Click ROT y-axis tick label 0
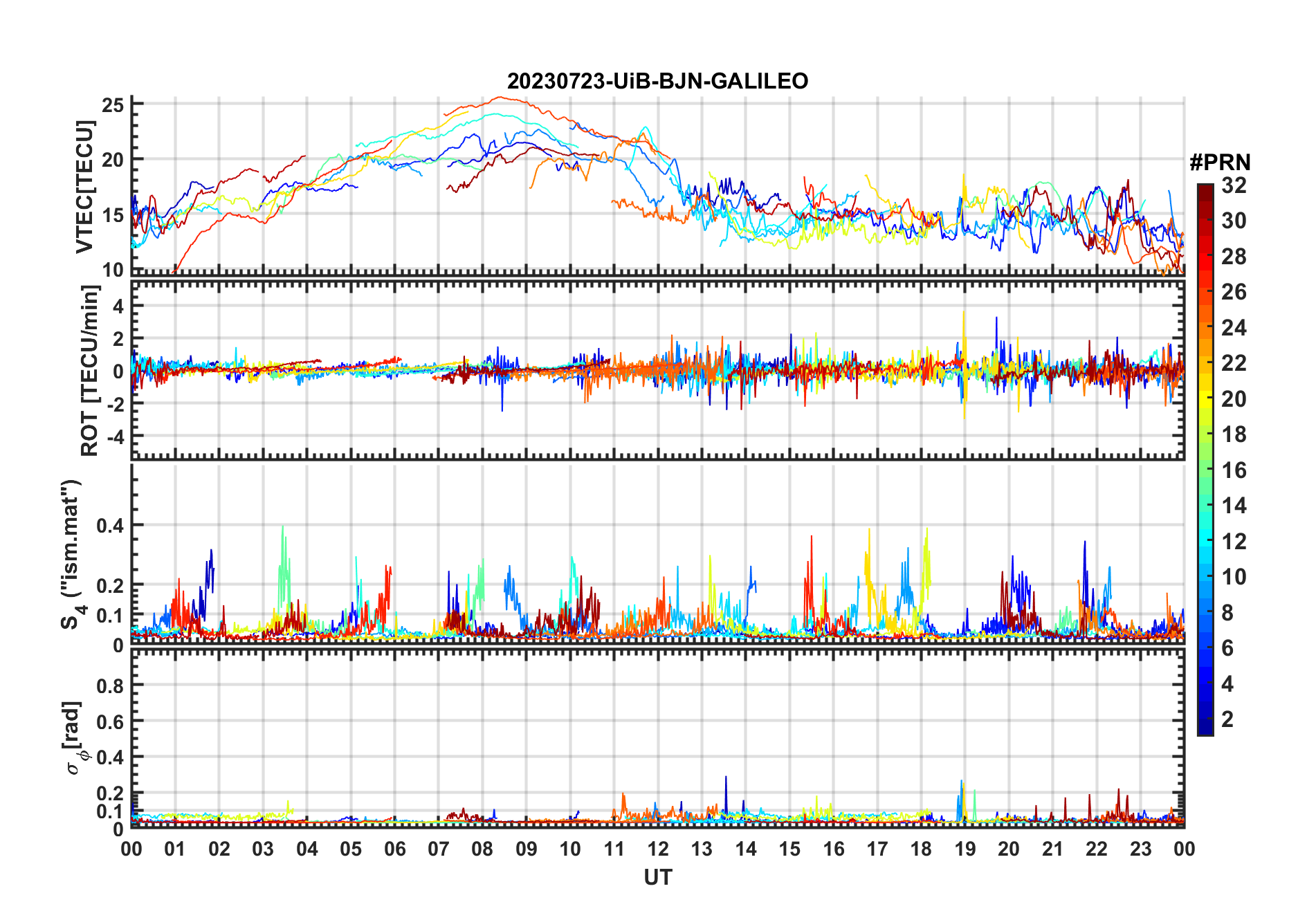The image size is (1316, 920). tap(119, 371)
